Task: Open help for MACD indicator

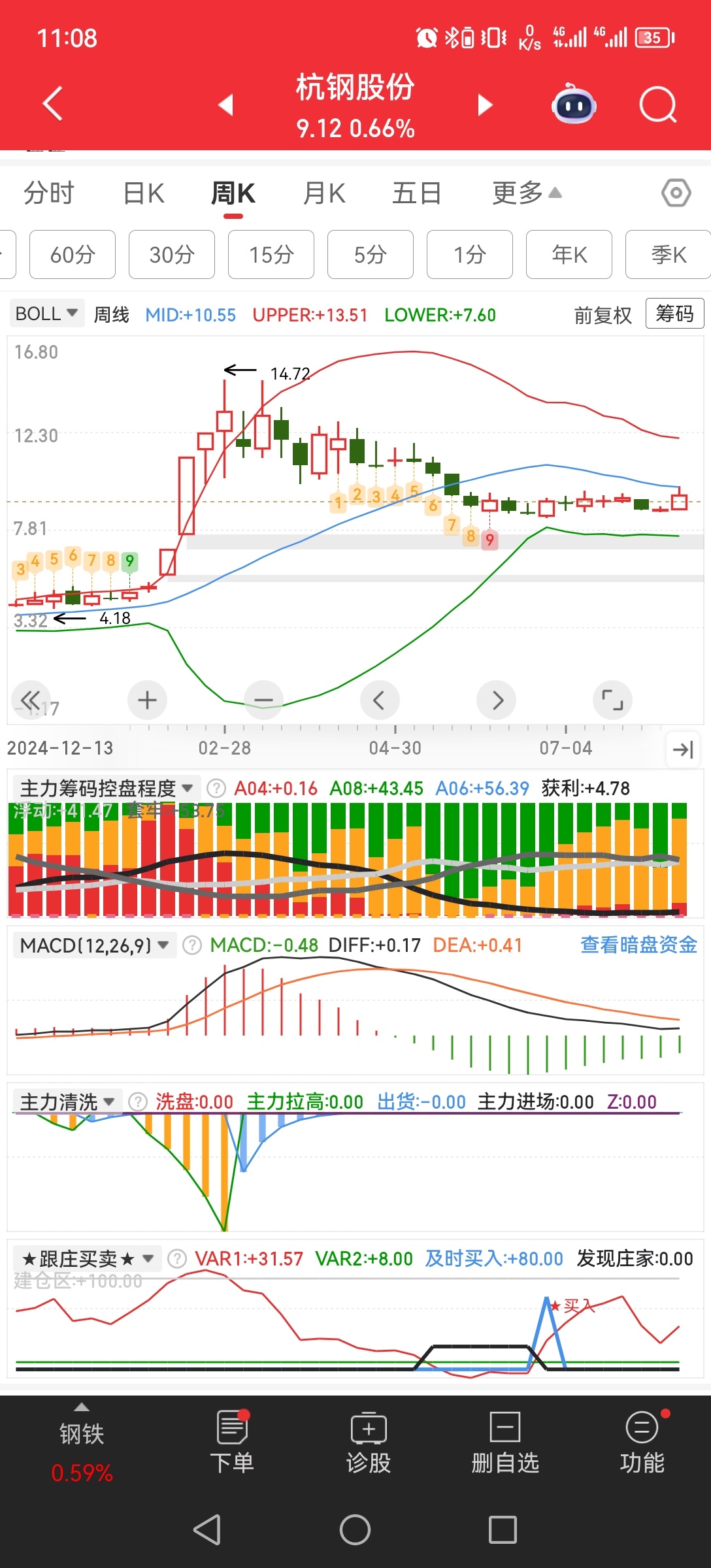Action: 192,945
